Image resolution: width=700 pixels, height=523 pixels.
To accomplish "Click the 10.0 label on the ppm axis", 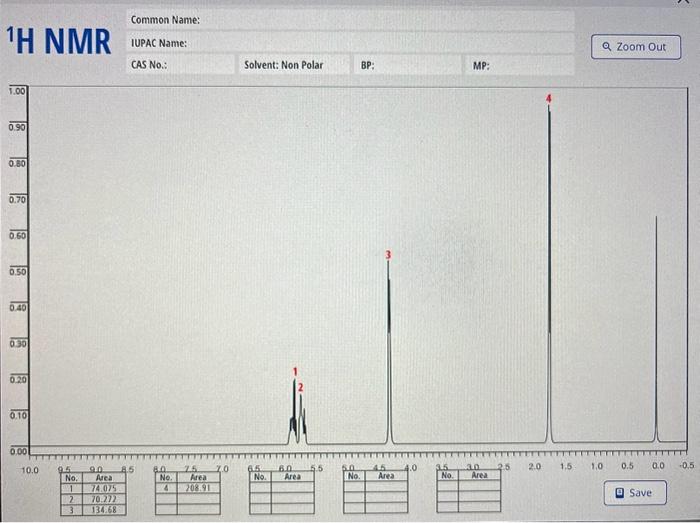I will click(x=30, y=470).
